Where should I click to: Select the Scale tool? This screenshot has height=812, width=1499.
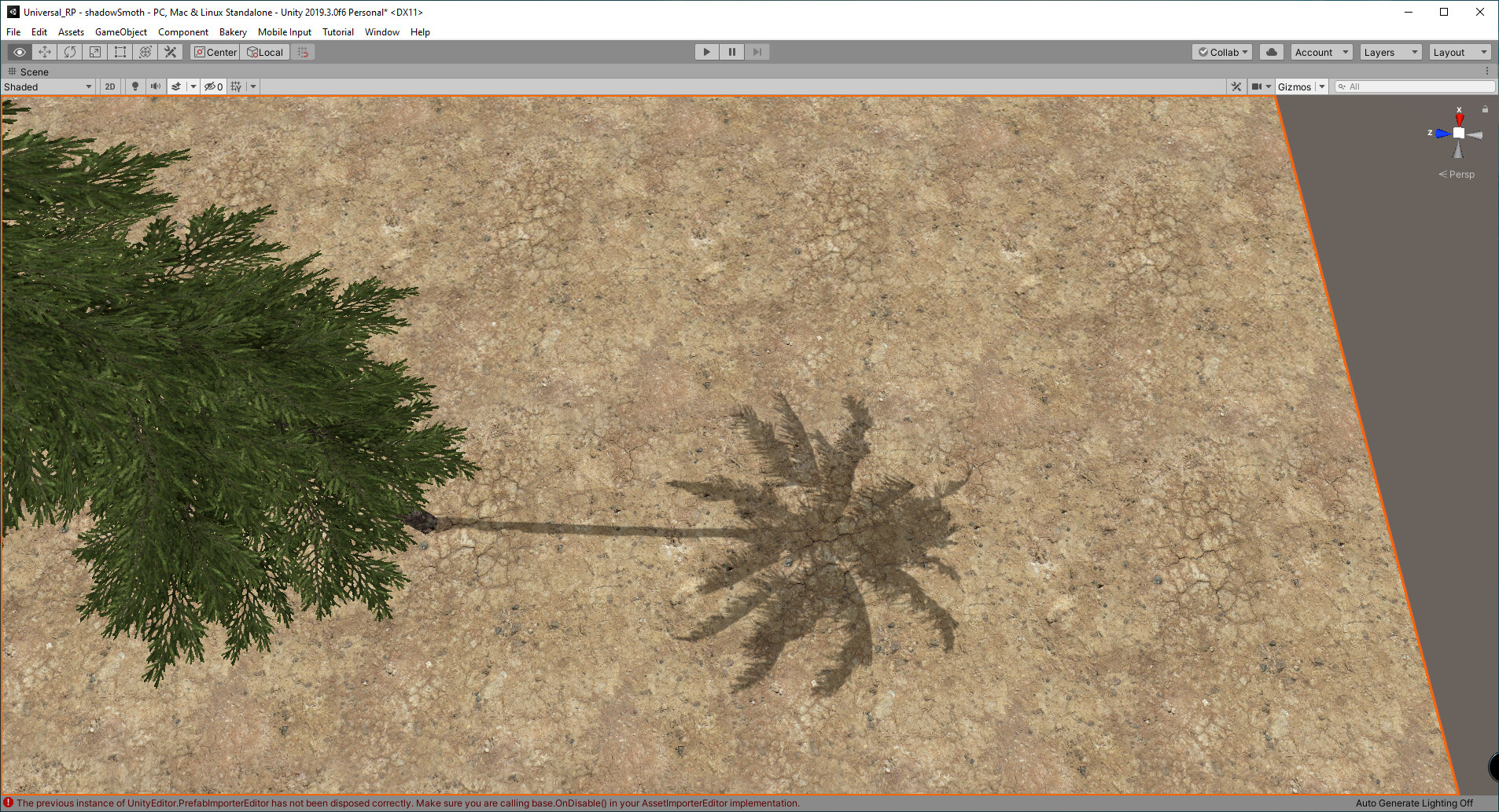click(95, 51)
